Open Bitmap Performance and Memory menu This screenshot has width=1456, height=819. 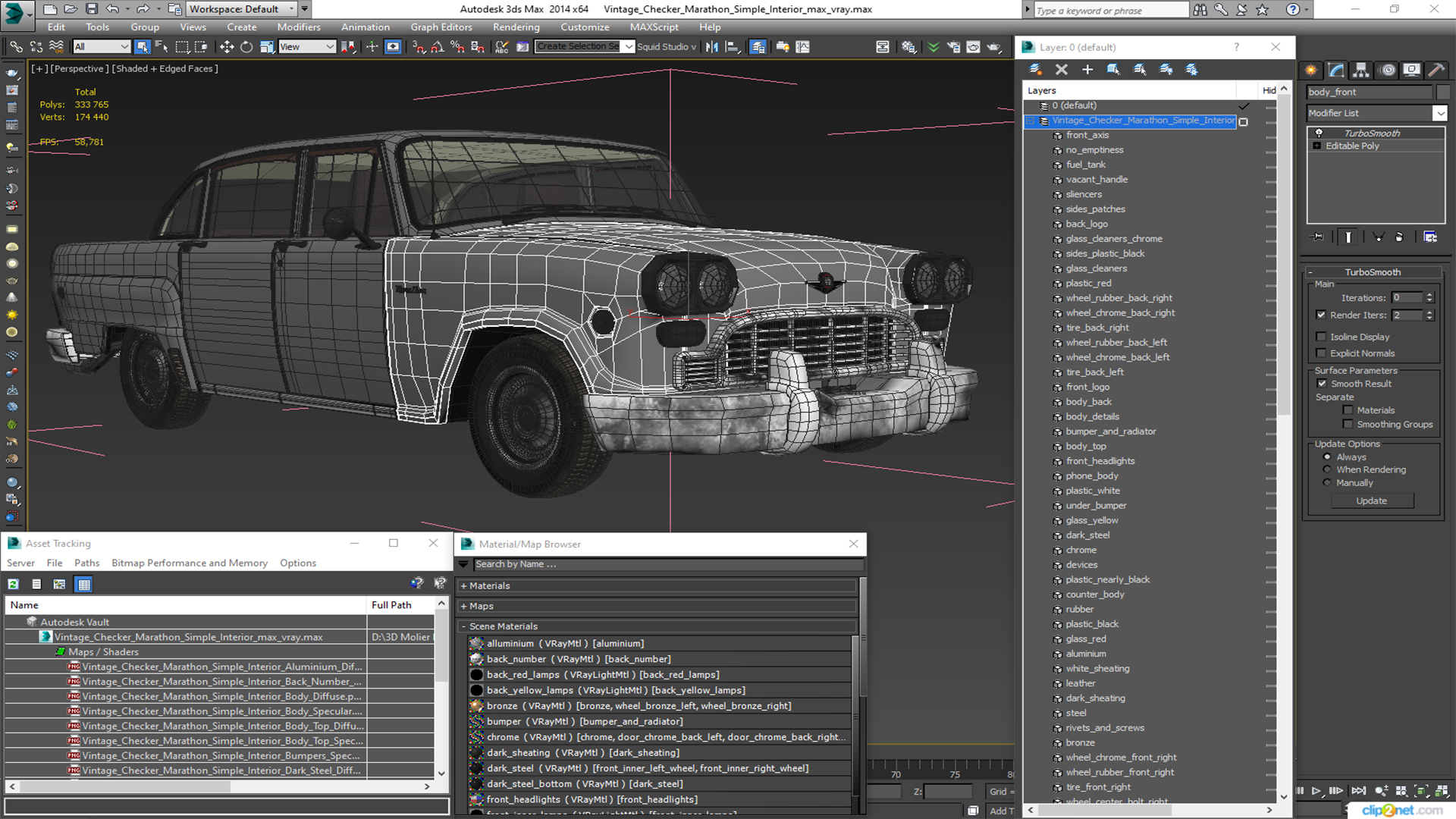click(190, 563)
